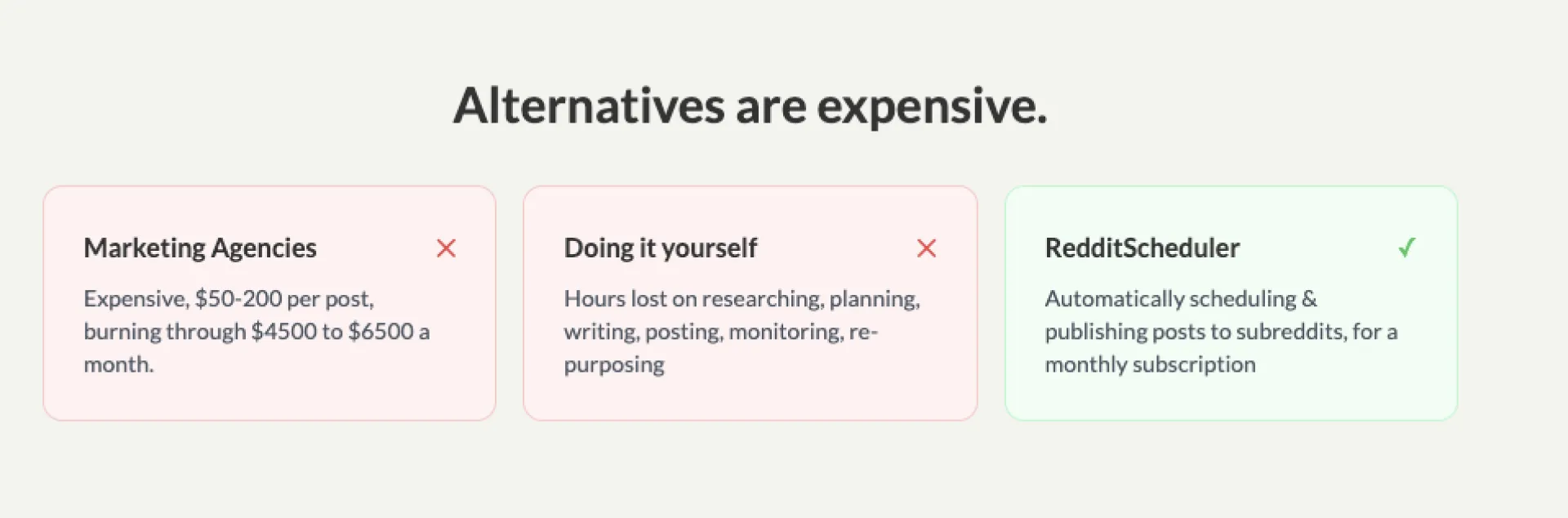This screenshot has height=518, width=1568.
Task: Select the Marketing Agencies card title
Action: point(200,248)
